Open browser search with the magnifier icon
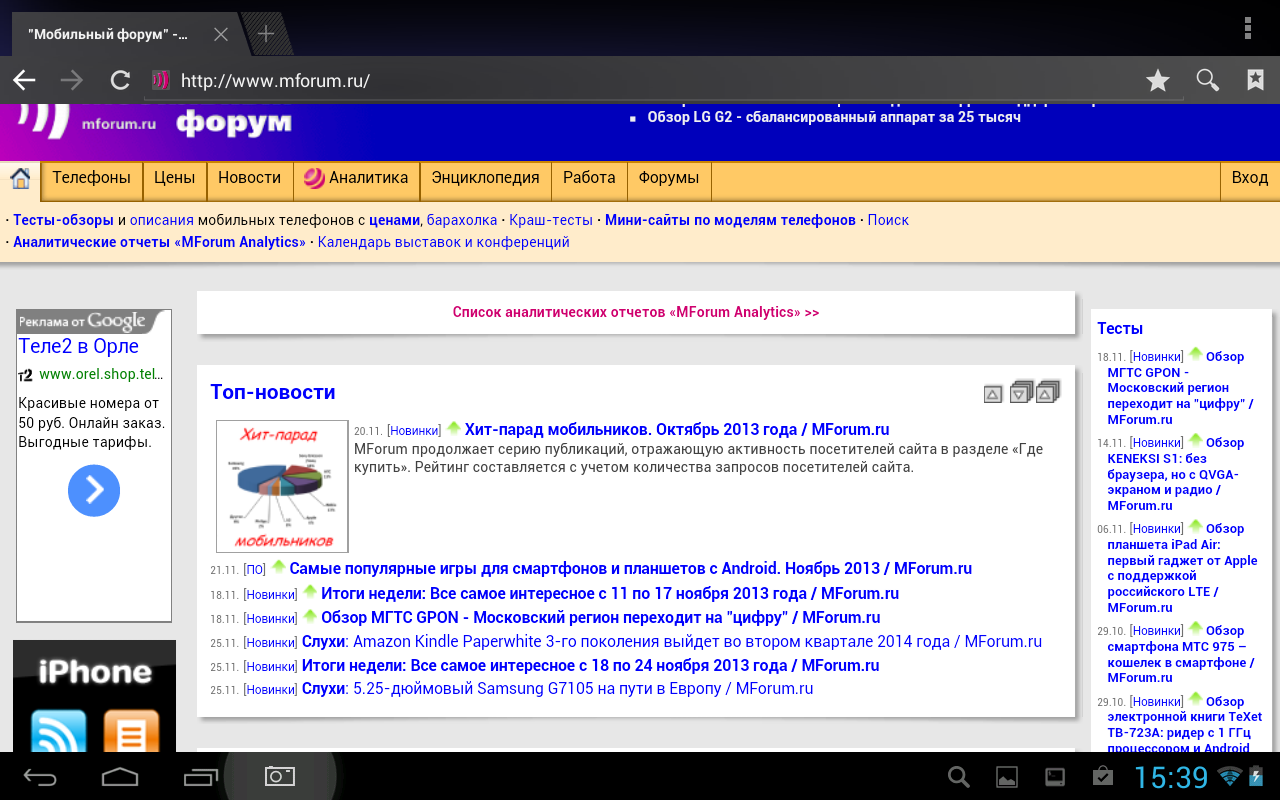Image resolution: width=1280 pixels, height=800 pixels. point(1208,81)
